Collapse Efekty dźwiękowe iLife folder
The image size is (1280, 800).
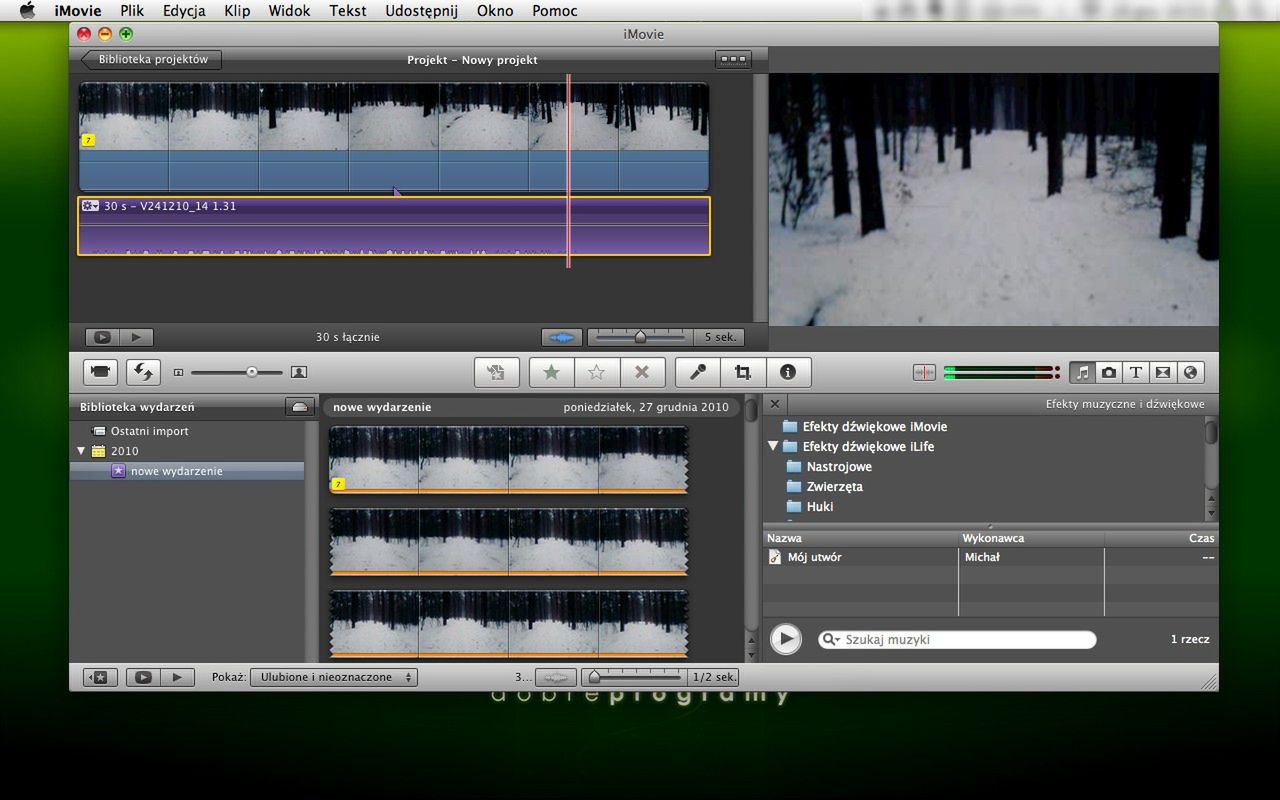(773, 446)
